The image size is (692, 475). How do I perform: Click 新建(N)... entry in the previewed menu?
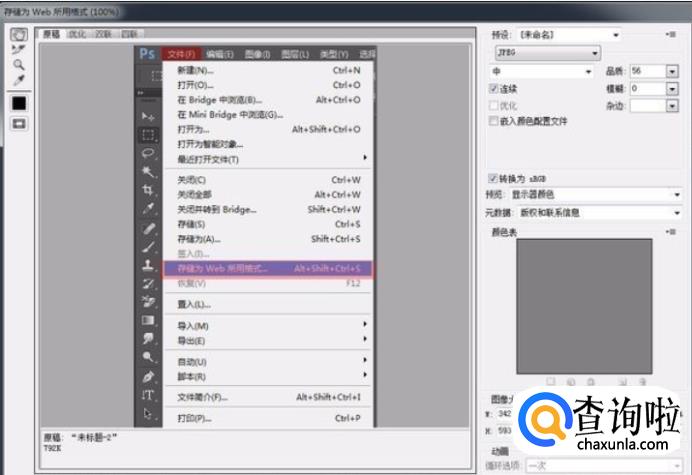click(268, 70)
